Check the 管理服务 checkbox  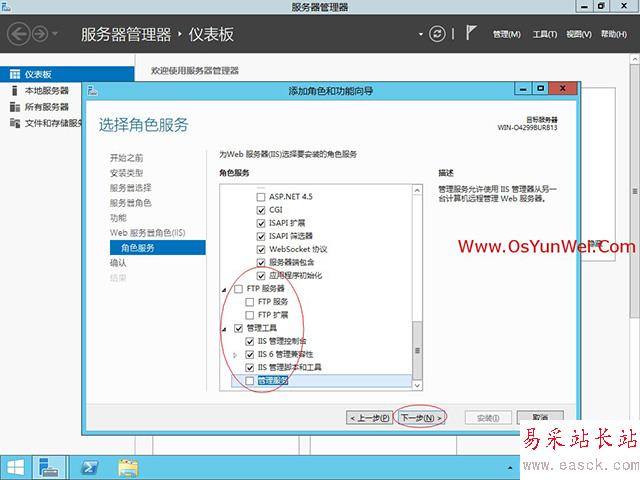249,381
